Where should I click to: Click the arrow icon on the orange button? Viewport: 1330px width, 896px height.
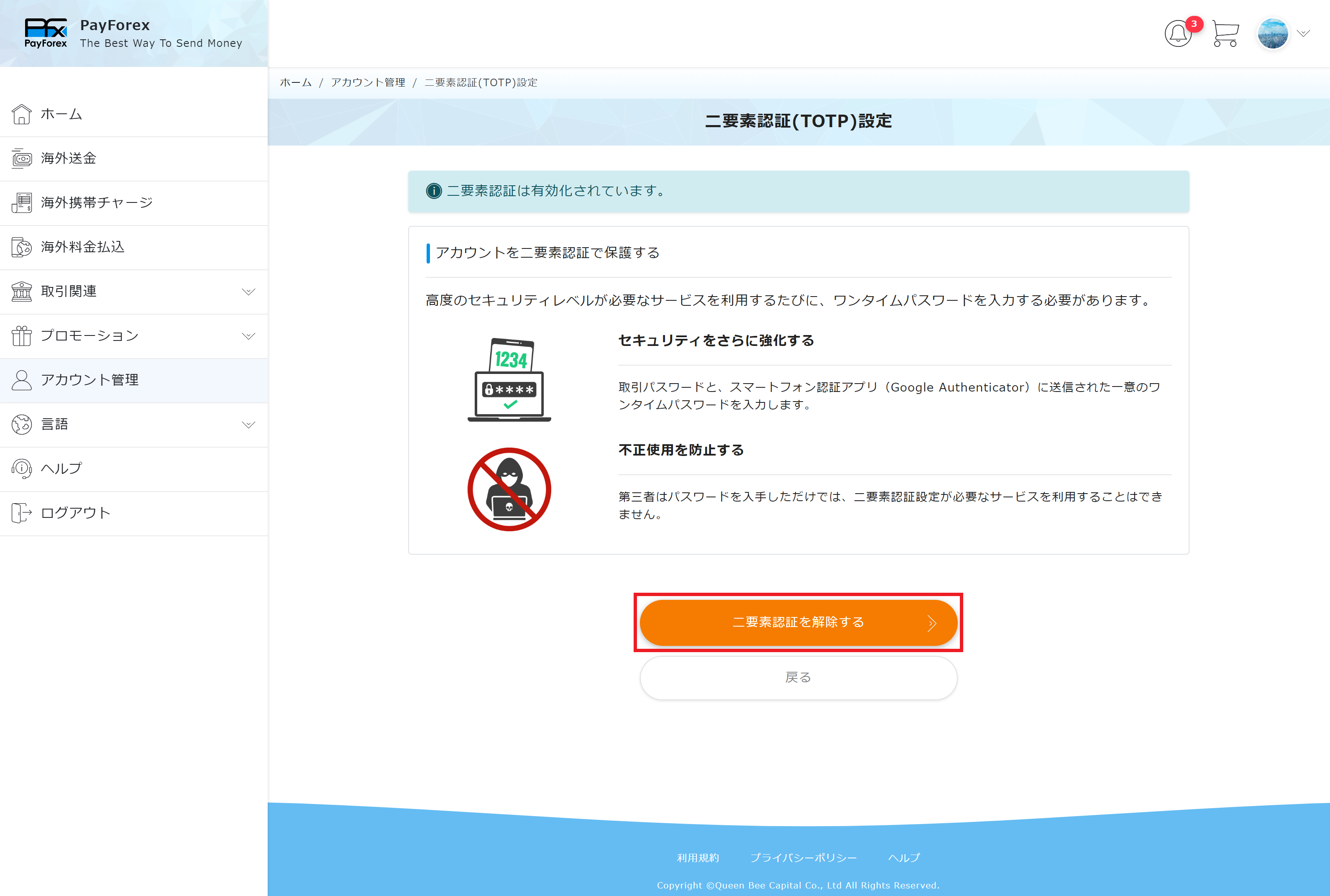(x=932, y=623)
